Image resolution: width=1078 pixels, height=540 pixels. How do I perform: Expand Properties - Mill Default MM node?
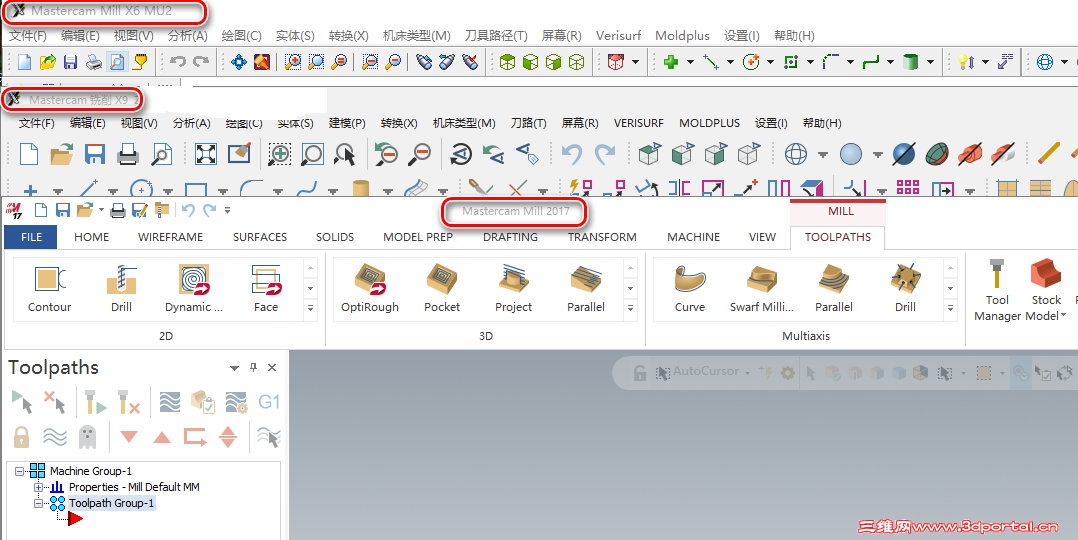point(39,487)
